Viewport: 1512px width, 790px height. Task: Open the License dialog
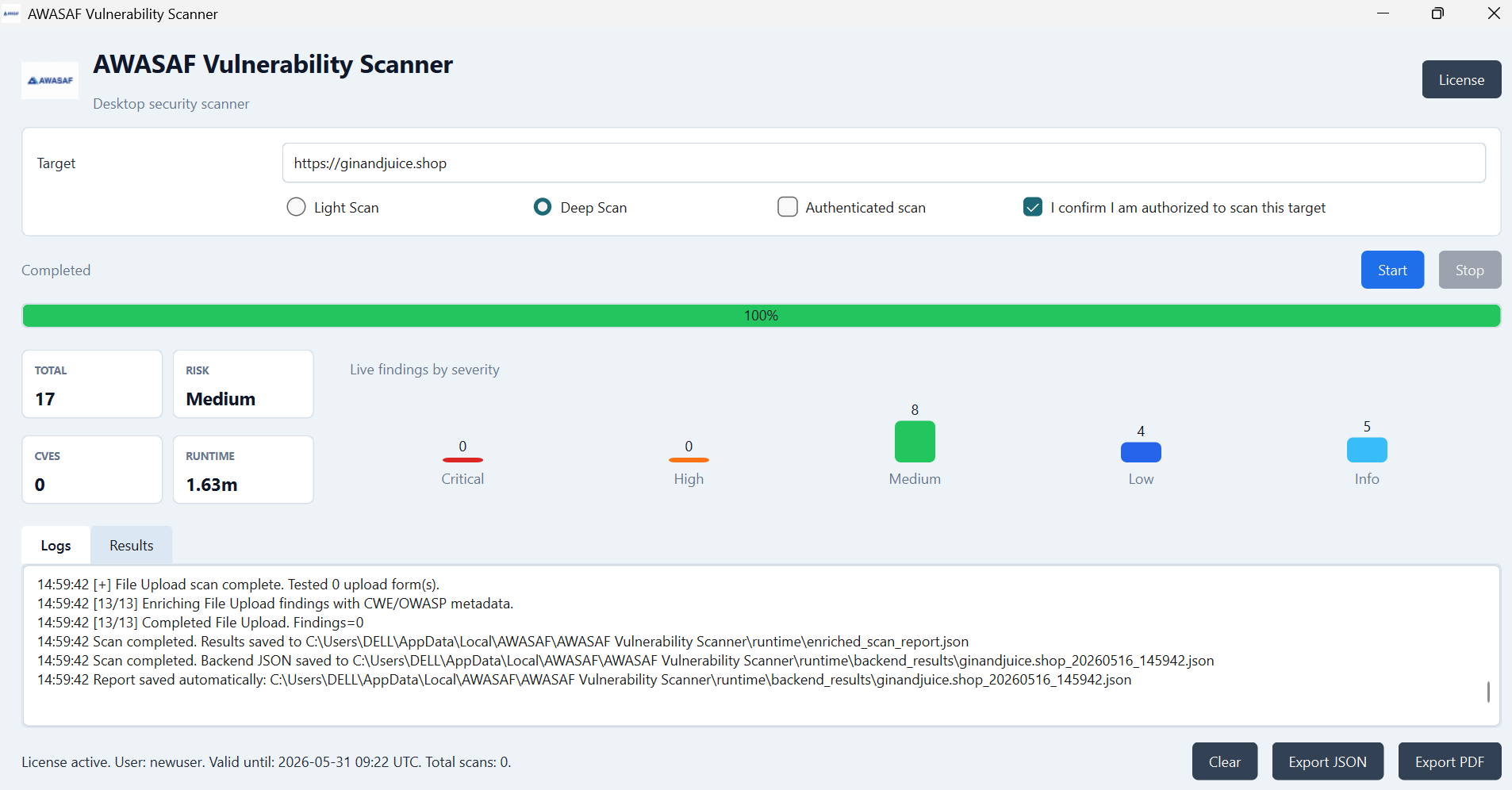(1461, 79)
